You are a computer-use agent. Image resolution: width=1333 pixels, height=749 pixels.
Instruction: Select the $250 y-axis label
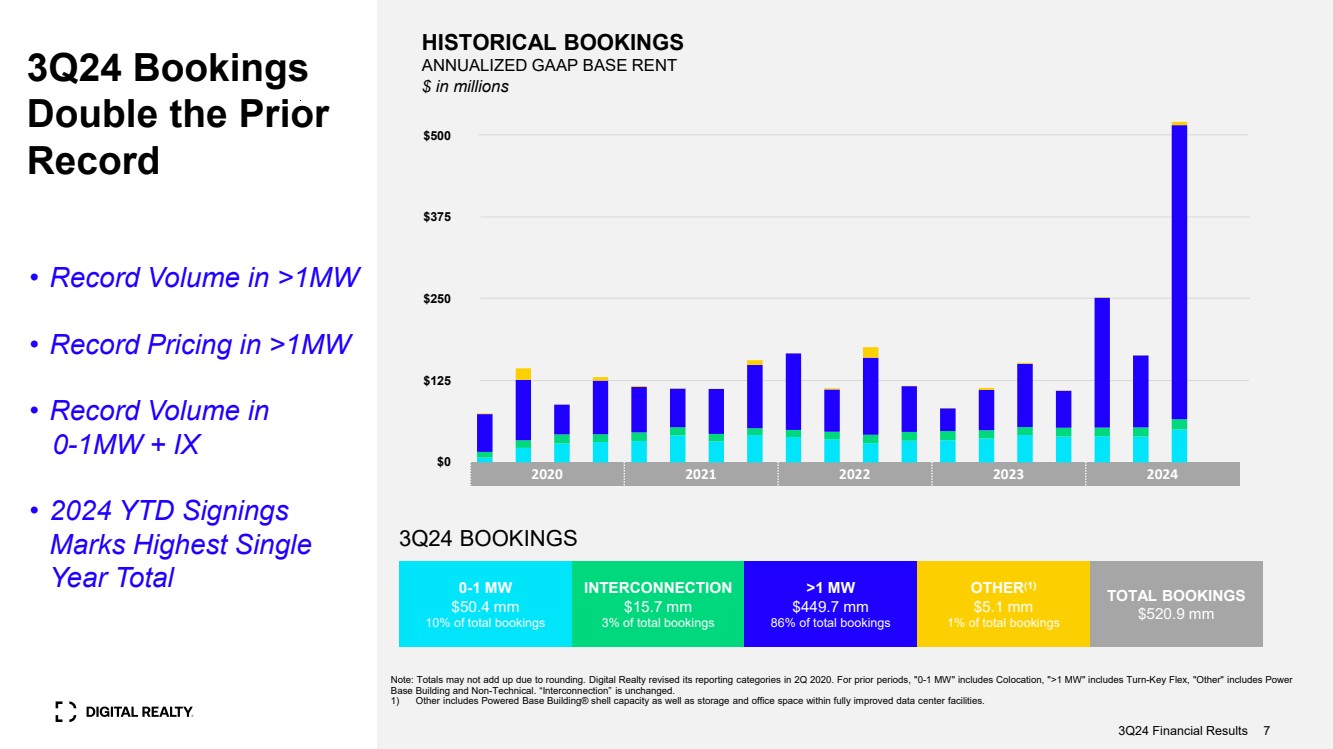[x=437, y=299]
